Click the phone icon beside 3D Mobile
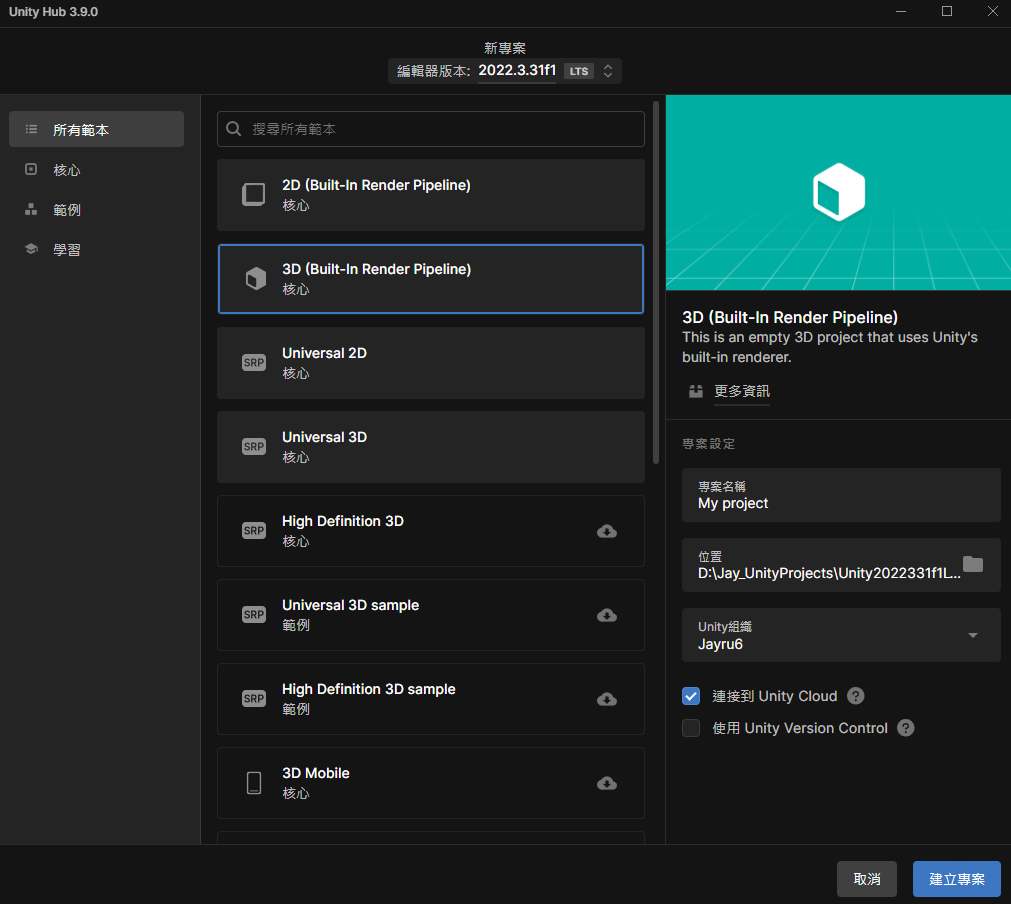 [254, 783]
